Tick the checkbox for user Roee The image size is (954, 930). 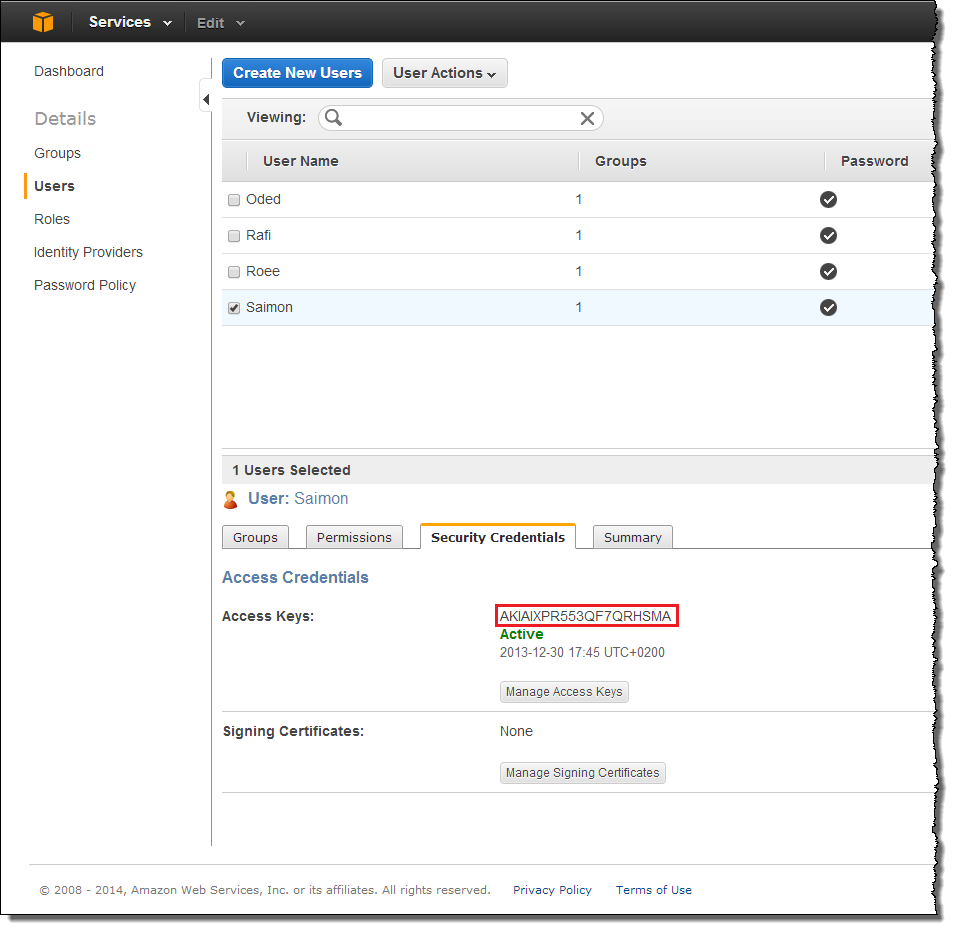(x=234, y=272)
